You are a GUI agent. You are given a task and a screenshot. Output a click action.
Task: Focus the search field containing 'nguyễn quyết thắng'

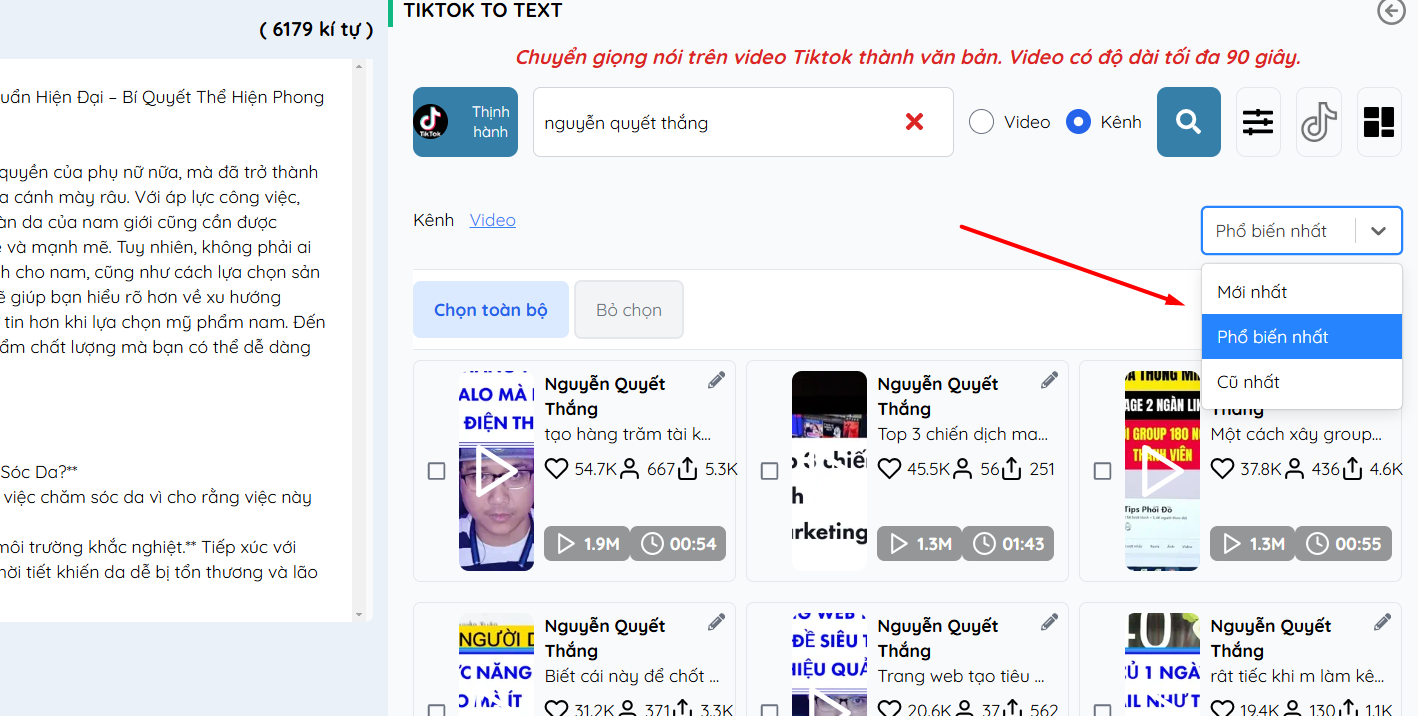(x=743, y=122)
